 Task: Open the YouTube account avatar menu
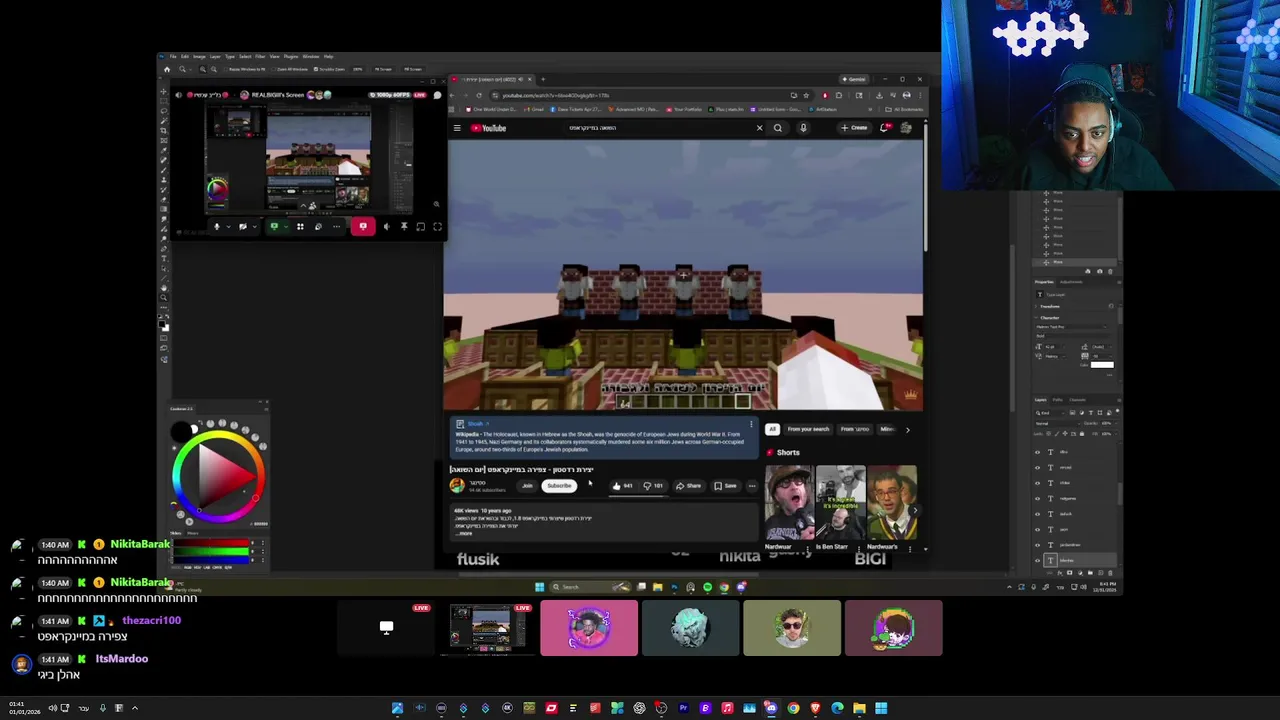(x=906, y=128)
